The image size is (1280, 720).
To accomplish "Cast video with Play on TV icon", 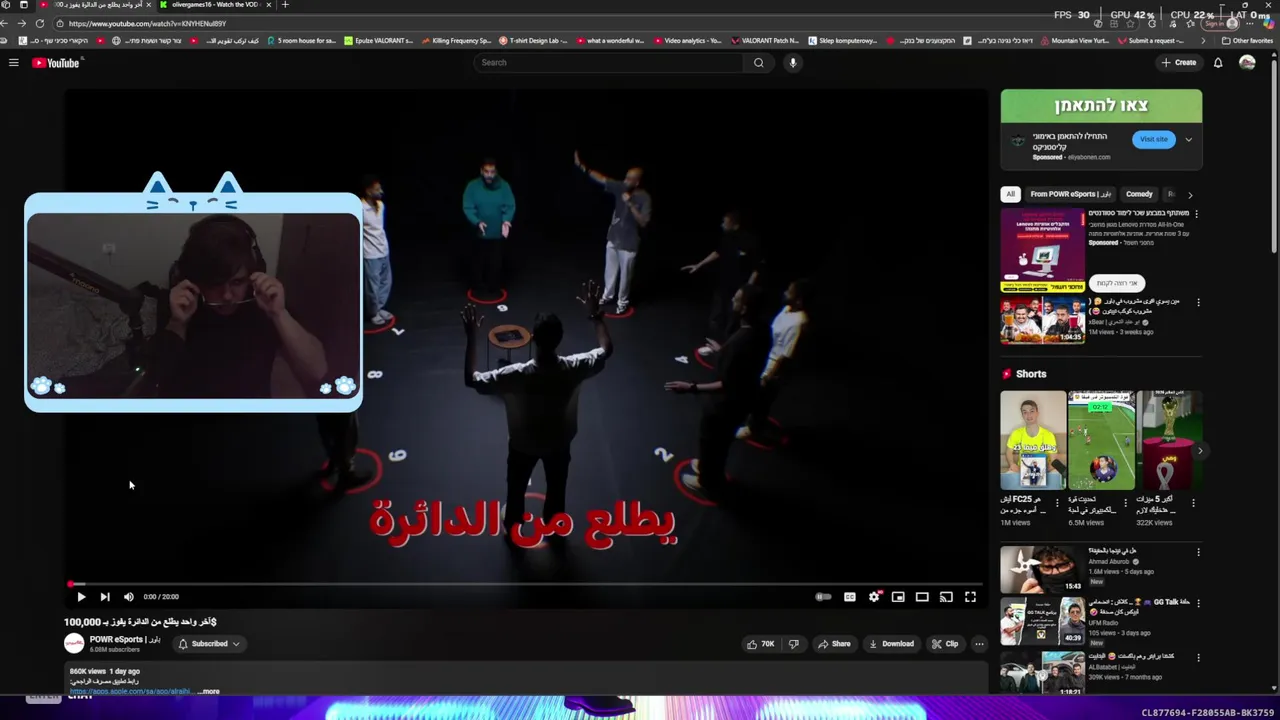I will click(x=946, y=597).
